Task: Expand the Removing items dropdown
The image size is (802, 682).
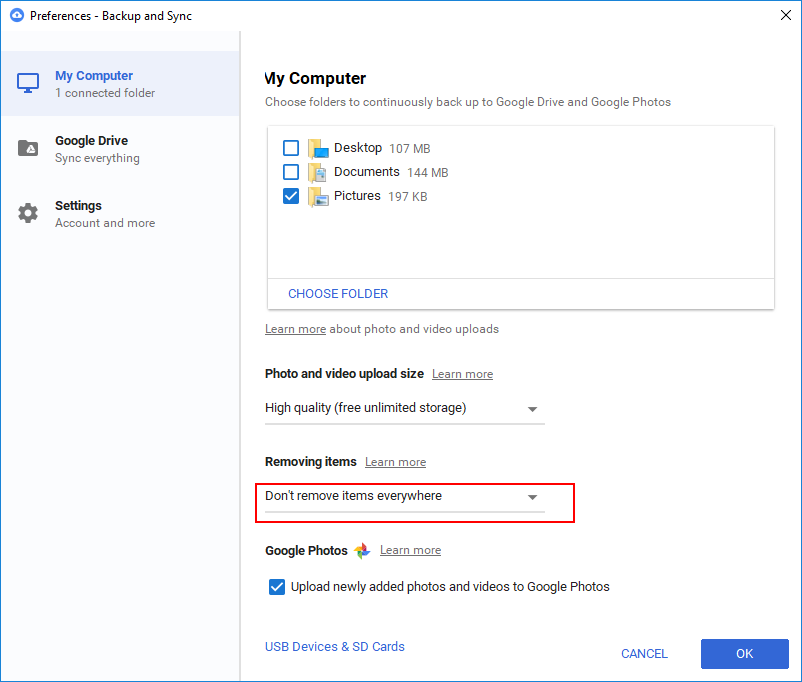Action: pyautogui.click(x=404, y=497)
